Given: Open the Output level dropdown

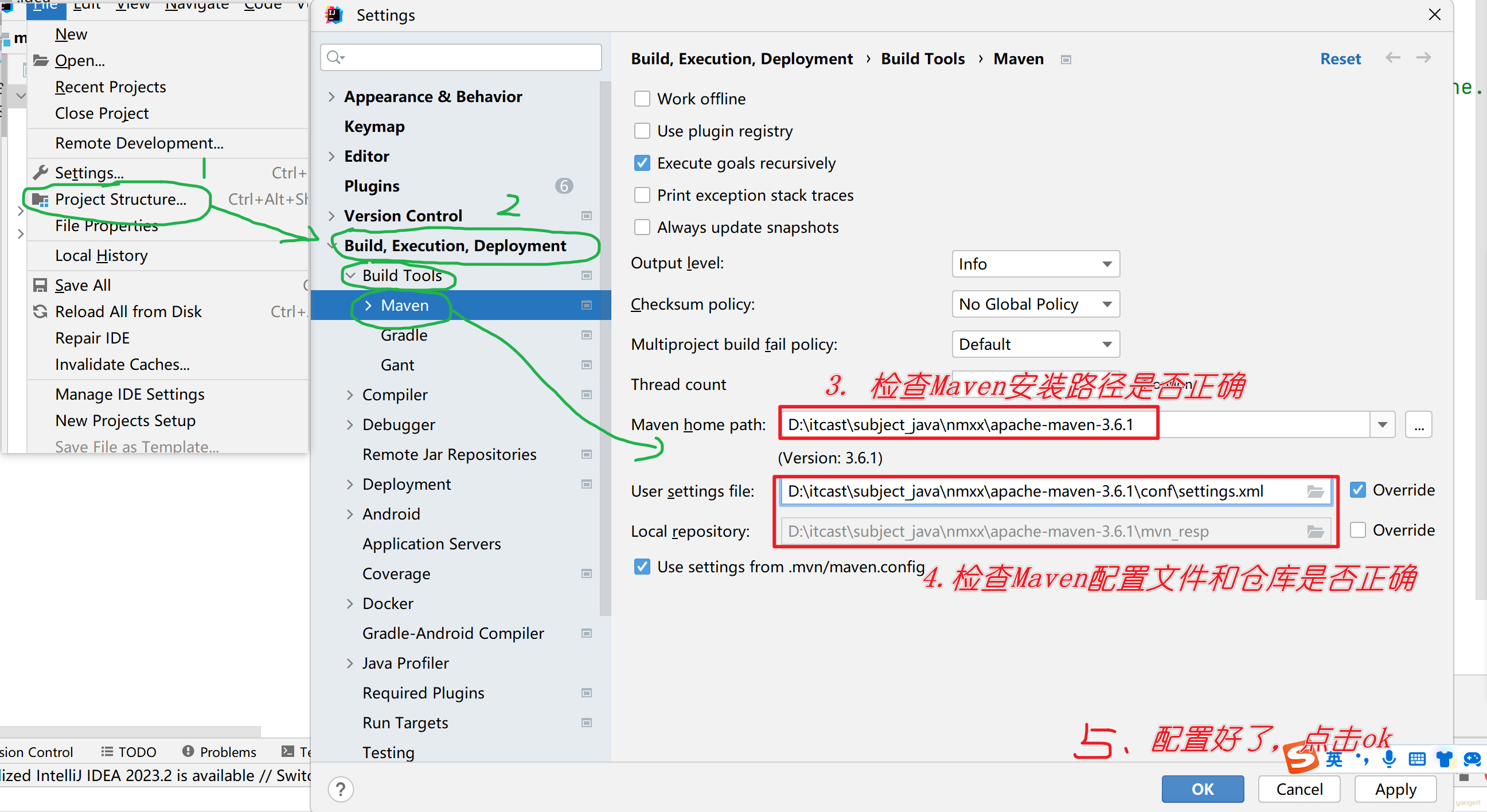Looking at the screenshot, I should coord(1036,264).
